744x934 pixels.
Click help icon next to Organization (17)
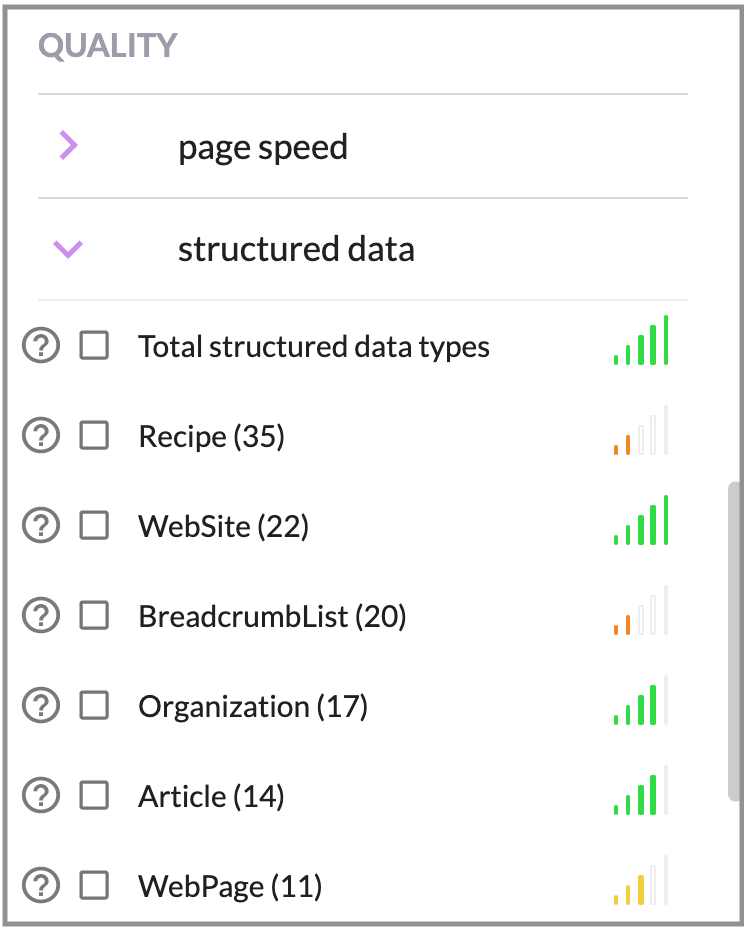41,707
